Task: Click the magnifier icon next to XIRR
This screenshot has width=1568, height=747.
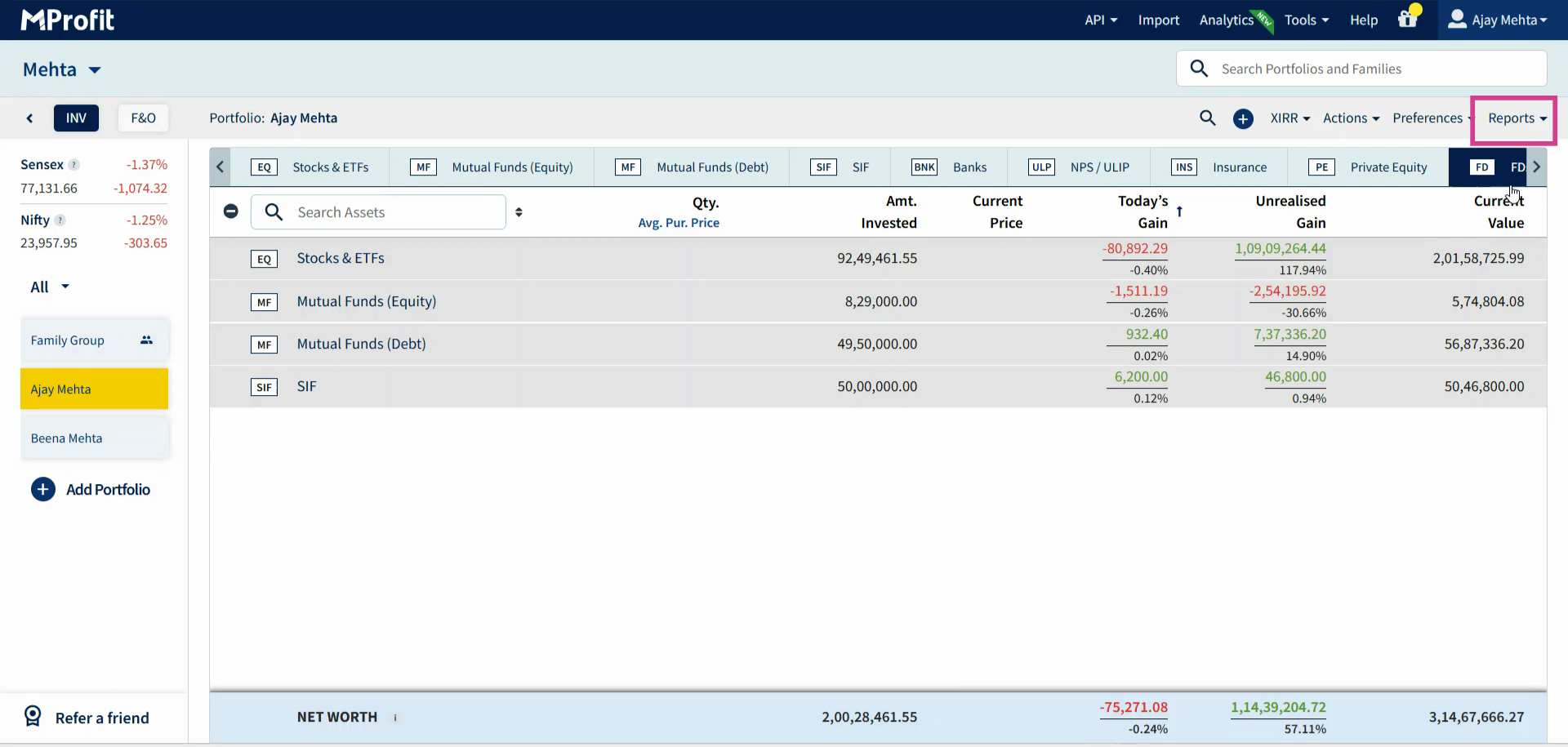Action: 1207,118
